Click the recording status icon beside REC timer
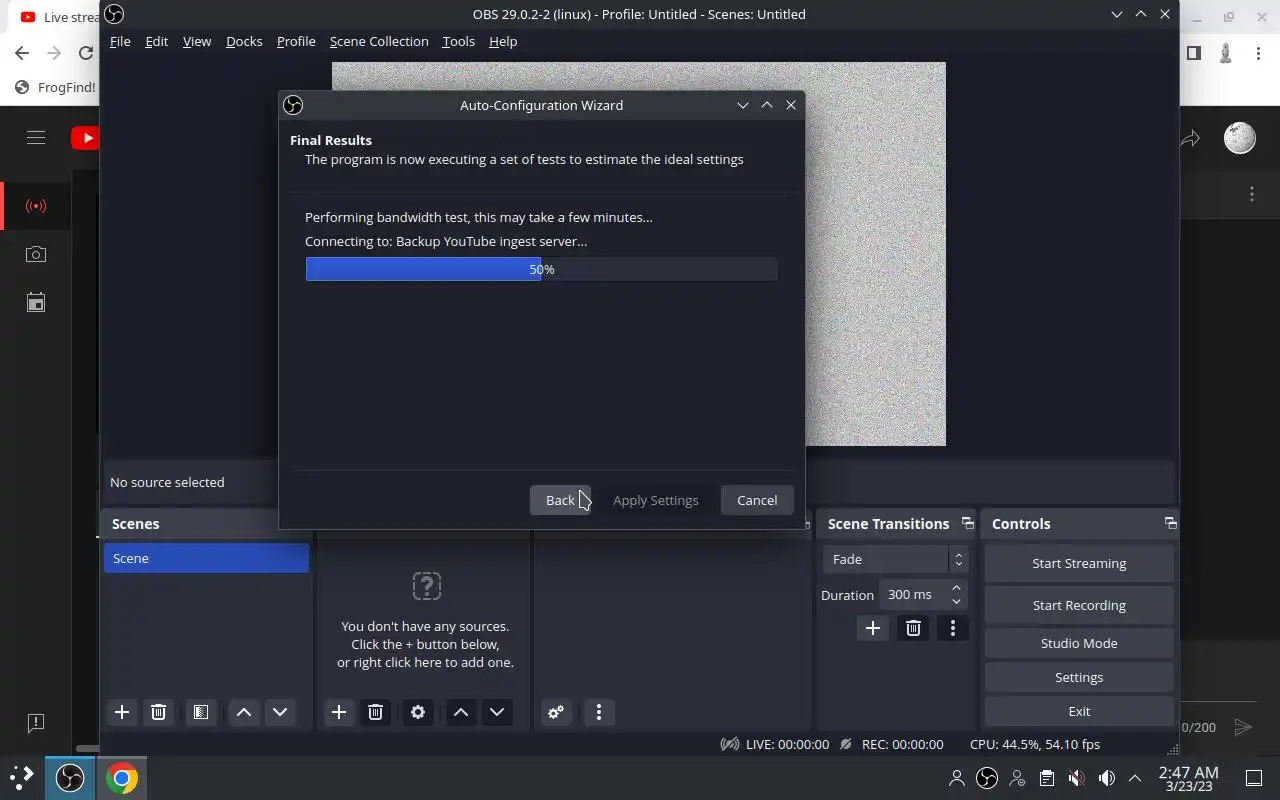The image size is (1280, 800). [x=846, y=744]
